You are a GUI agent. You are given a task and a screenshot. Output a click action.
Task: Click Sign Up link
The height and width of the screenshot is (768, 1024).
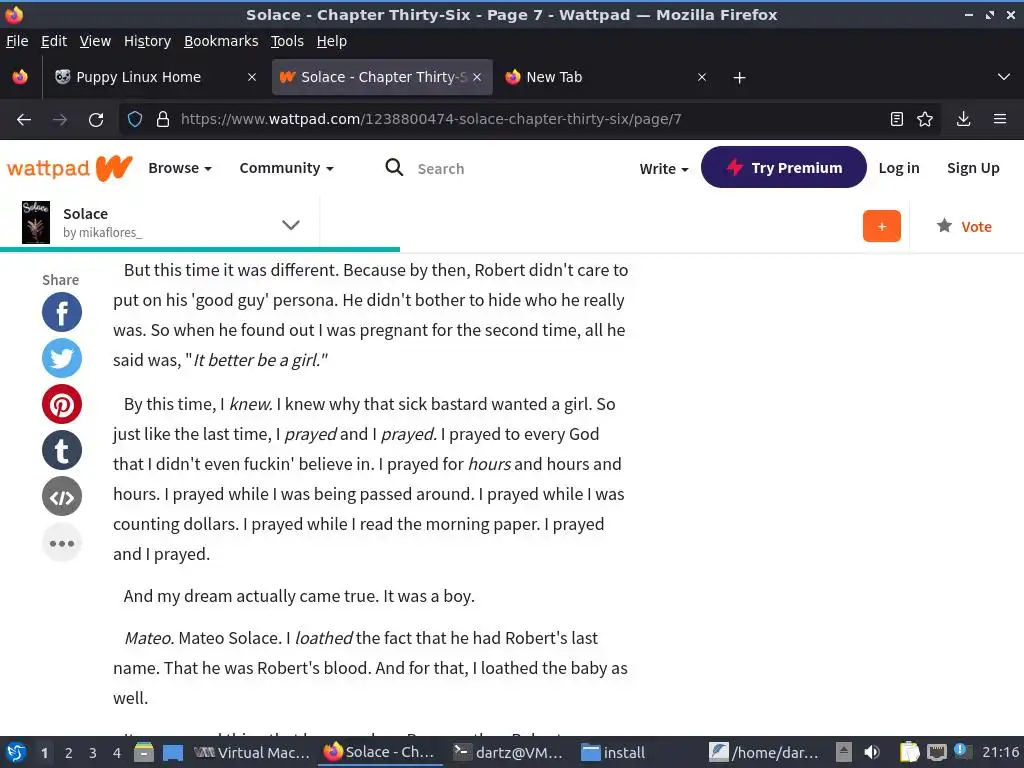(x=973, y=168)
